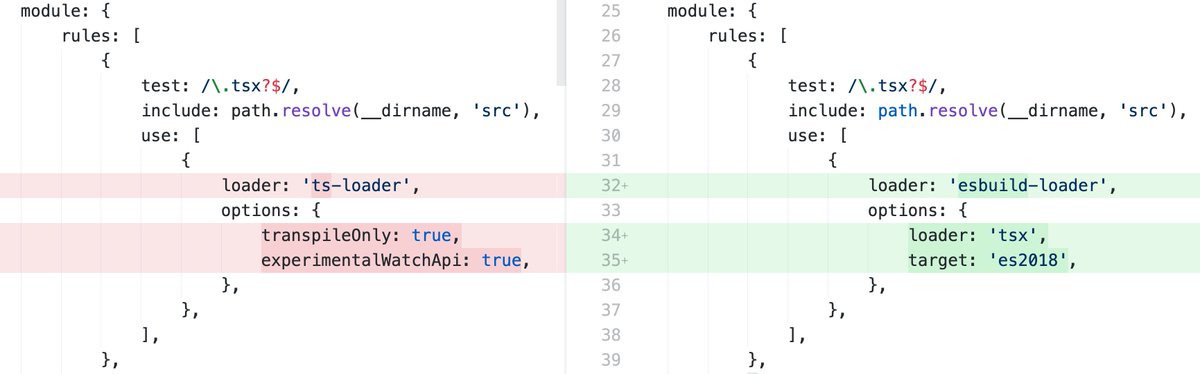Click line number 25 in the gutter
The image size is (1200, 374).
[612, 11]
